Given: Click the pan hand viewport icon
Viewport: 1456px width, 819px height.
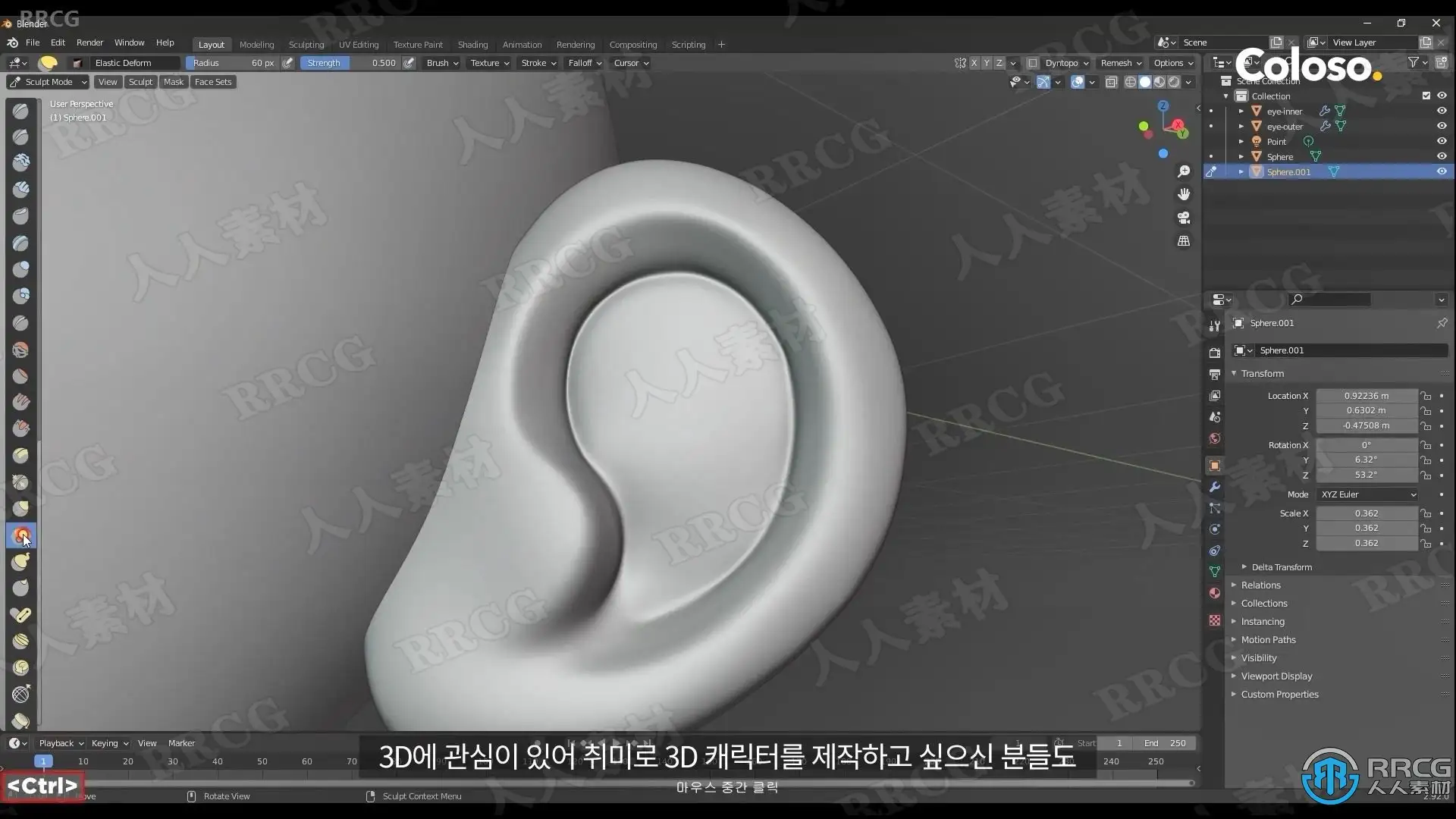Looking at the screenshot, I should [x=1183, y=195].
